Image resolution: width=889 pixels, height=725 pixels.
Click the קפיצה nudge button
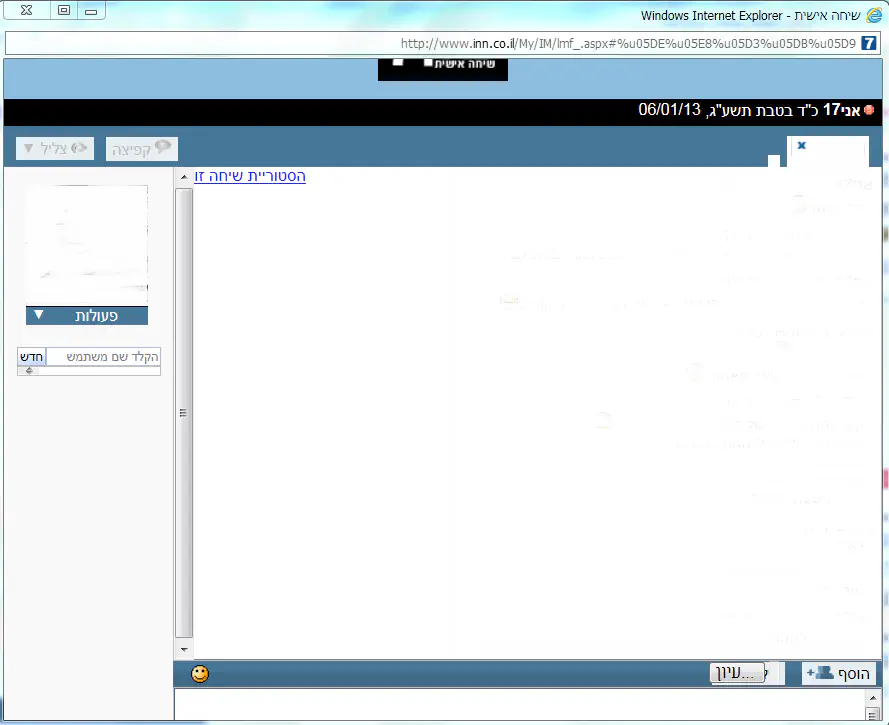click(x=142, y=149)
